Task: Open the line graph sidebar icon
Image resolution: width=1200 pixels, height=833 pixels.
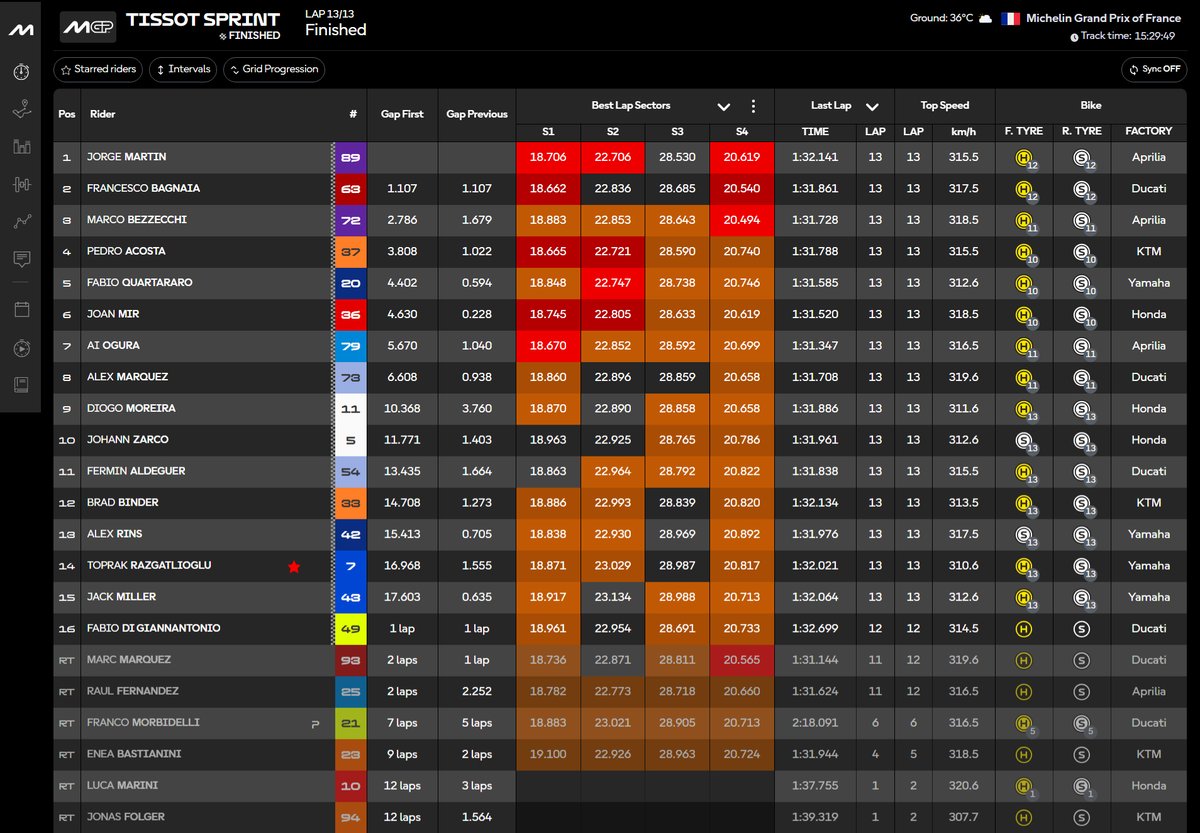Action: tap(21, 222)
